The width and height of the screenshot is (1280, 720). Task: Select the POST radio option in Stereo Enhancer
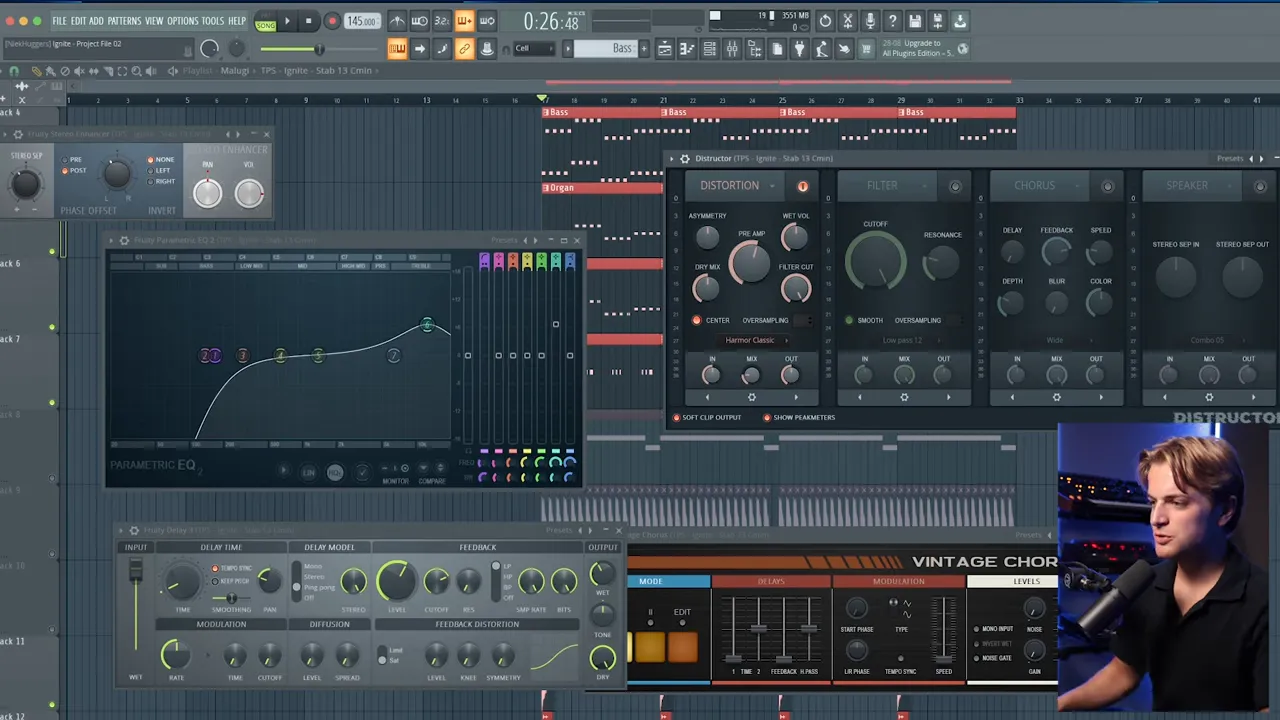(x=66, y=171)
